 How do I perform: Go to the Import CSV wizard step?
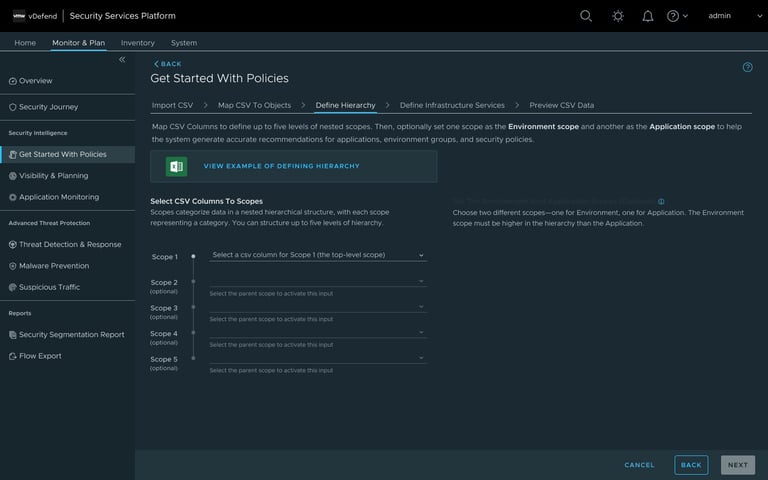point(172,105)
